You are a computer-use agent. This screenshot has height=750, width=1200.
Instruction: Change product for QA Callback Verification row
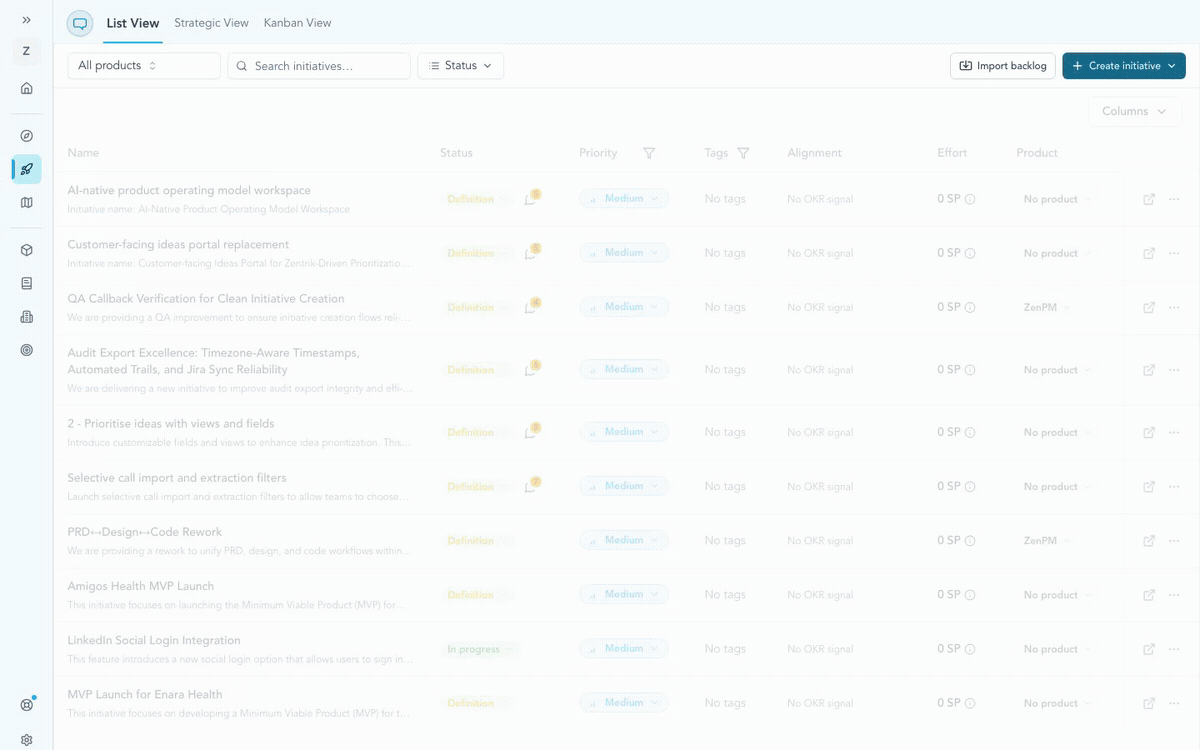pos(1048,307)
